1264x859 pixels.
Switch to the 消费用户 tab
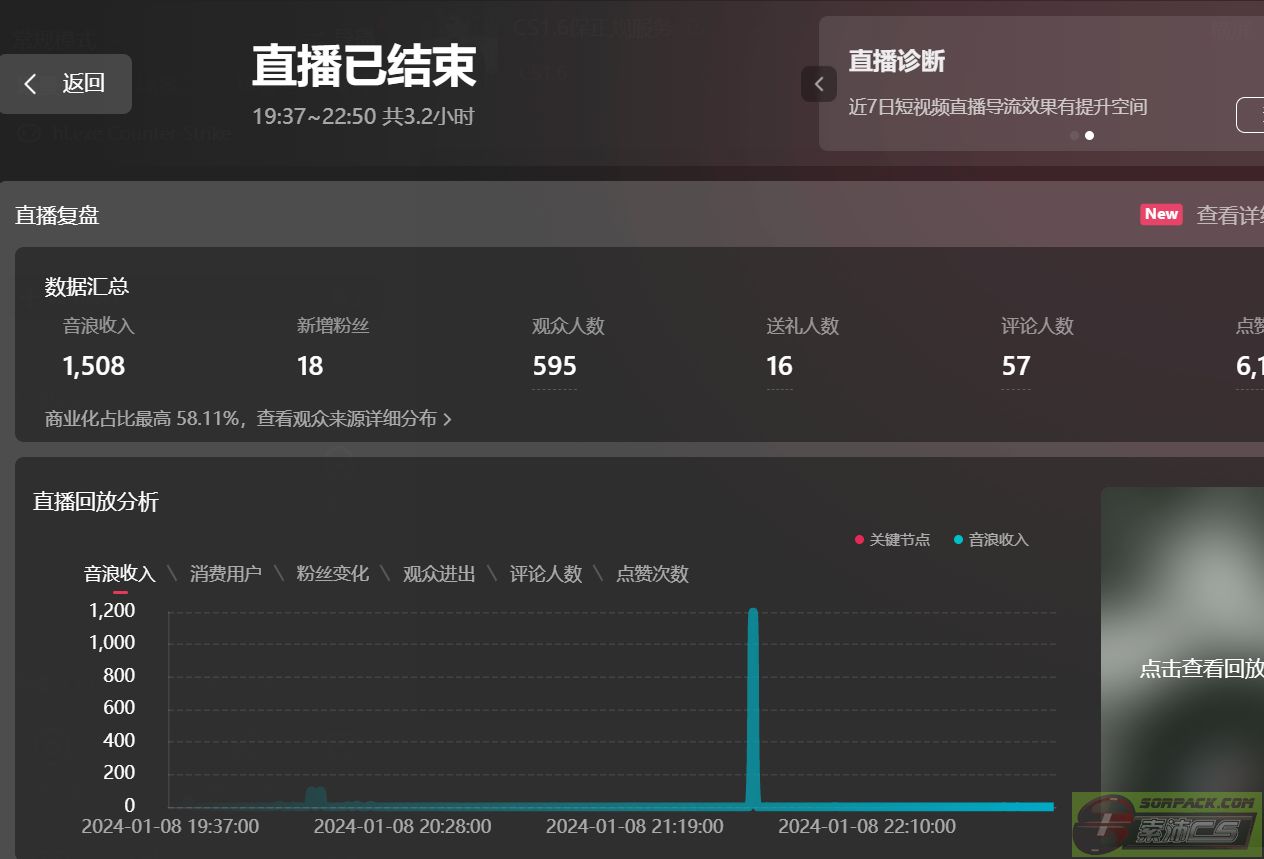click(x=226, y=574)
